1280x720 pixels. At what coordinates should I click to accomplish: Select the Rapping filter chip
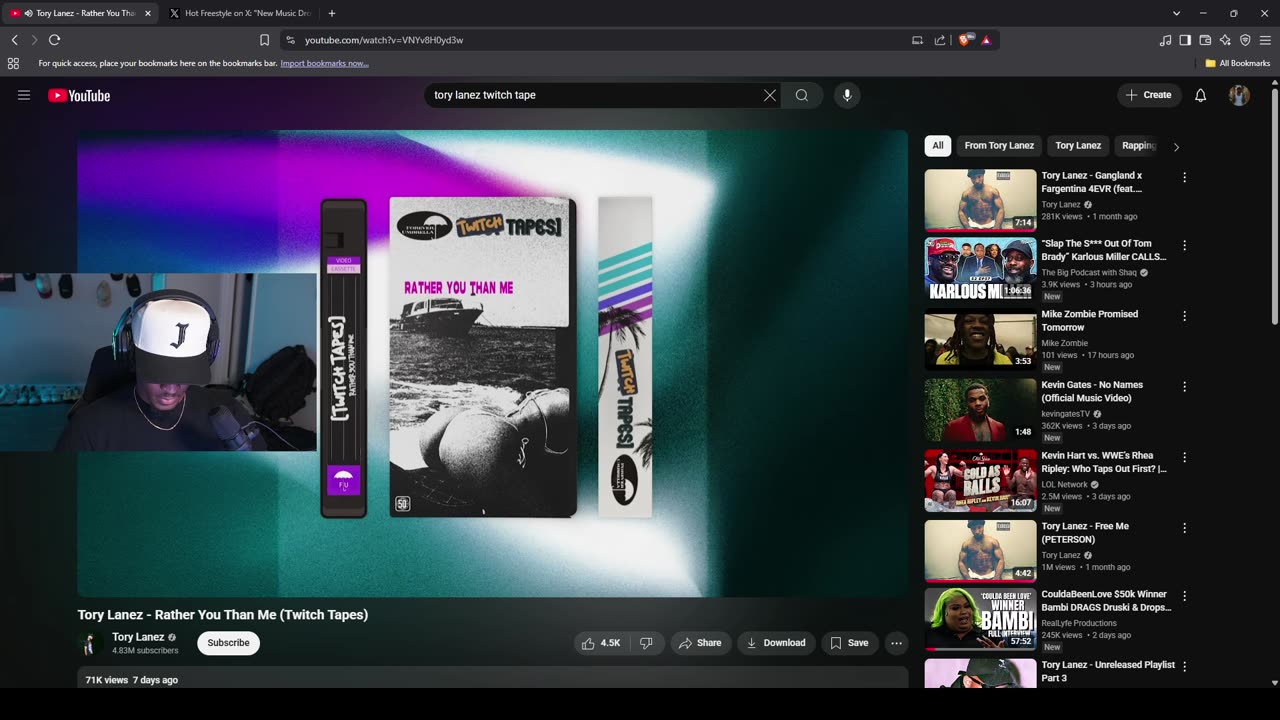coord(1138,146)
